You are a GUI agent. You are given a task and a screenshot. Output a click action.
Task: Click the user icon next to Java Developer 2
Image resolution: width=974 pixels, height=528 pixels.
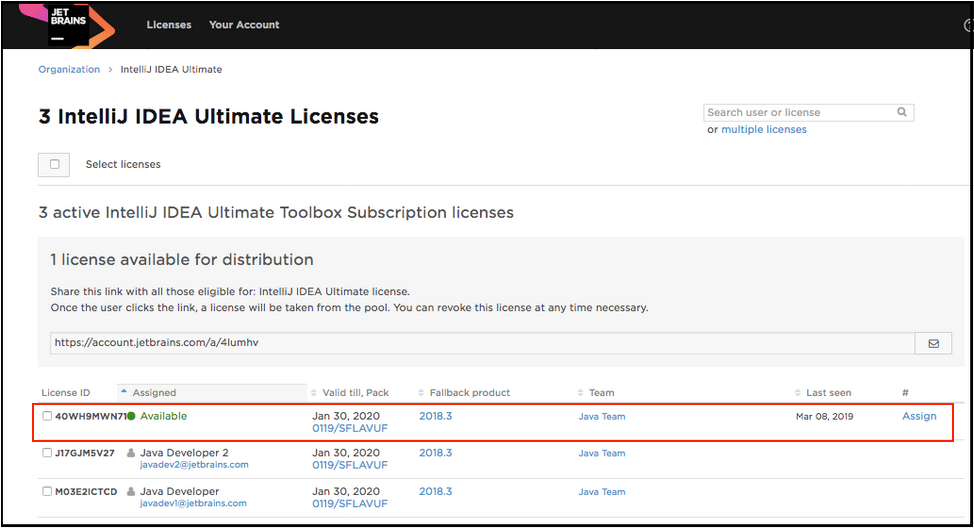click(131, 453)
